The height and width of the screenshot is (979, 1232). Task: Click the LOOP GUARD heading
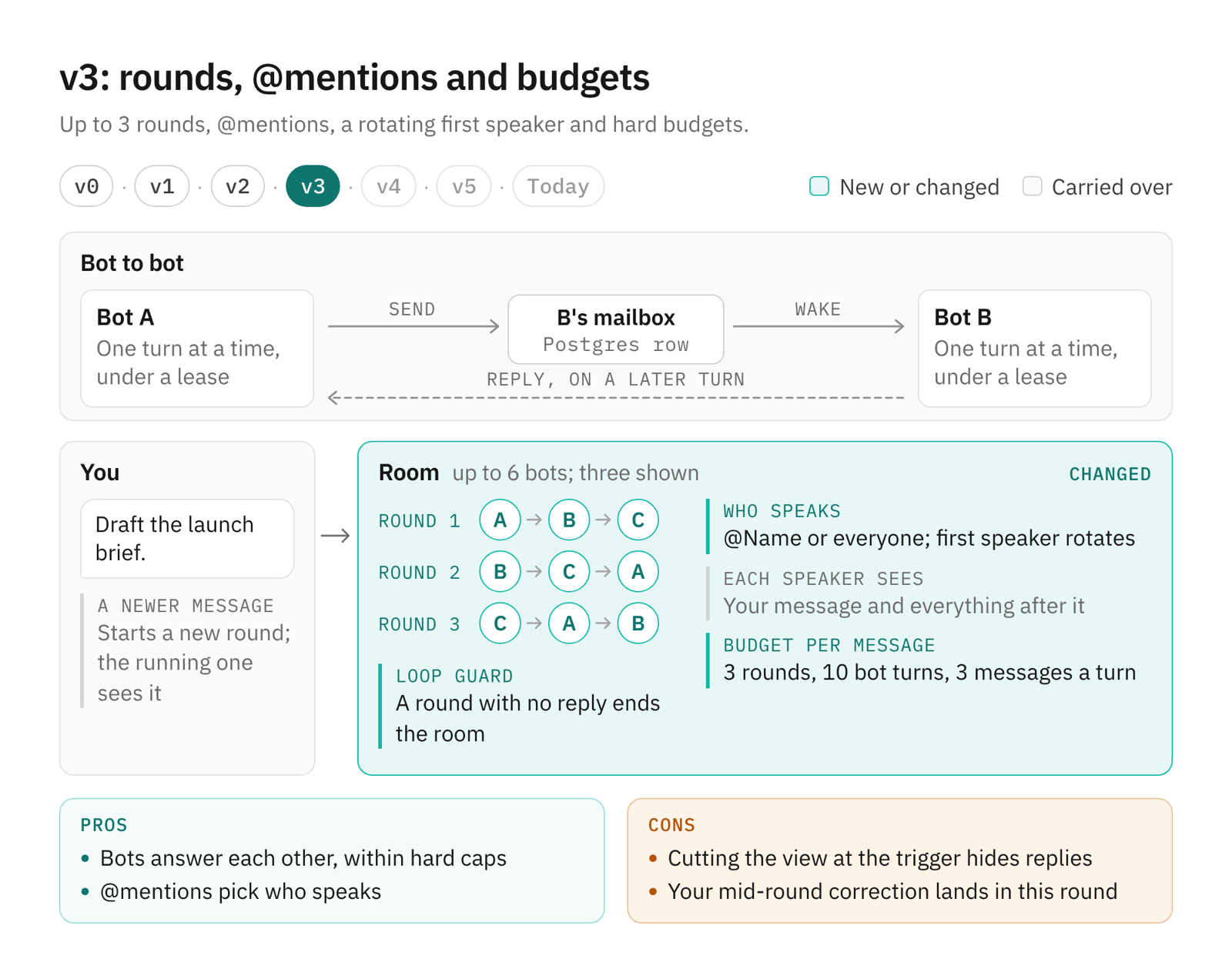coord(454,676)
